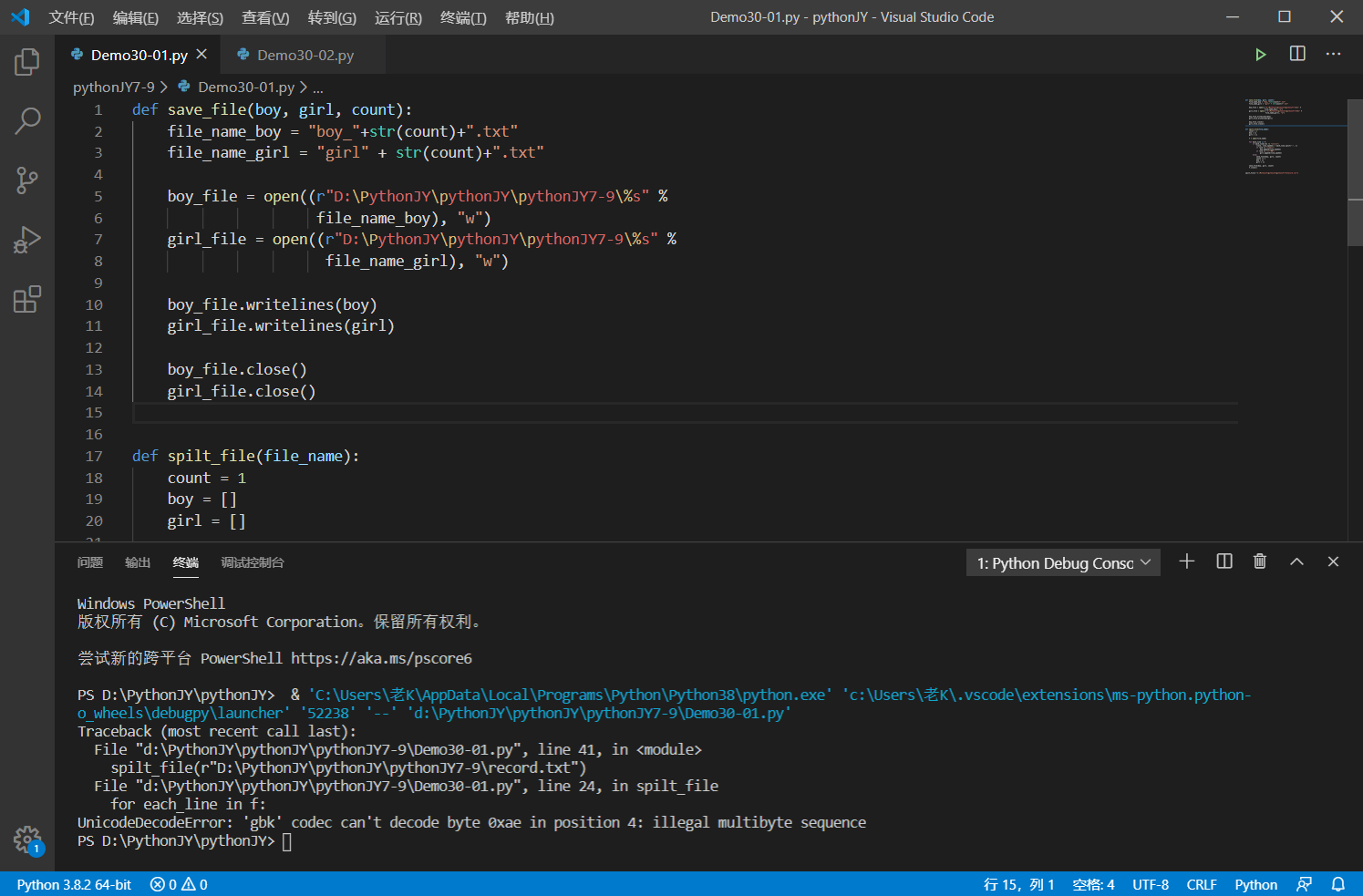The width and height of the screenshot is (1363, 896).
Task: Click 'def spilt_file(file_name):' on line 17
Action: (x=246, y=456)
